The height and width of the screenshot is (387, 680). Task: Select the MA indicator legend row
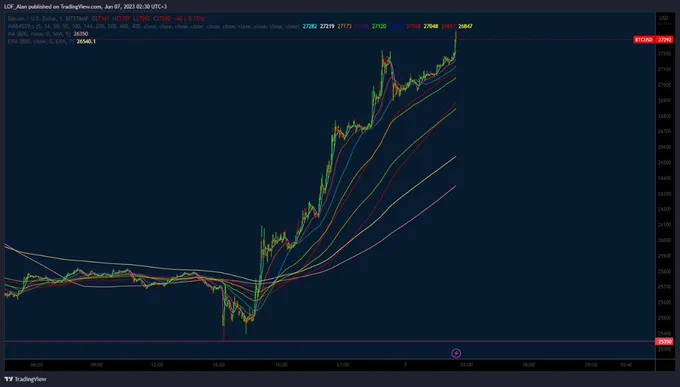48,34
